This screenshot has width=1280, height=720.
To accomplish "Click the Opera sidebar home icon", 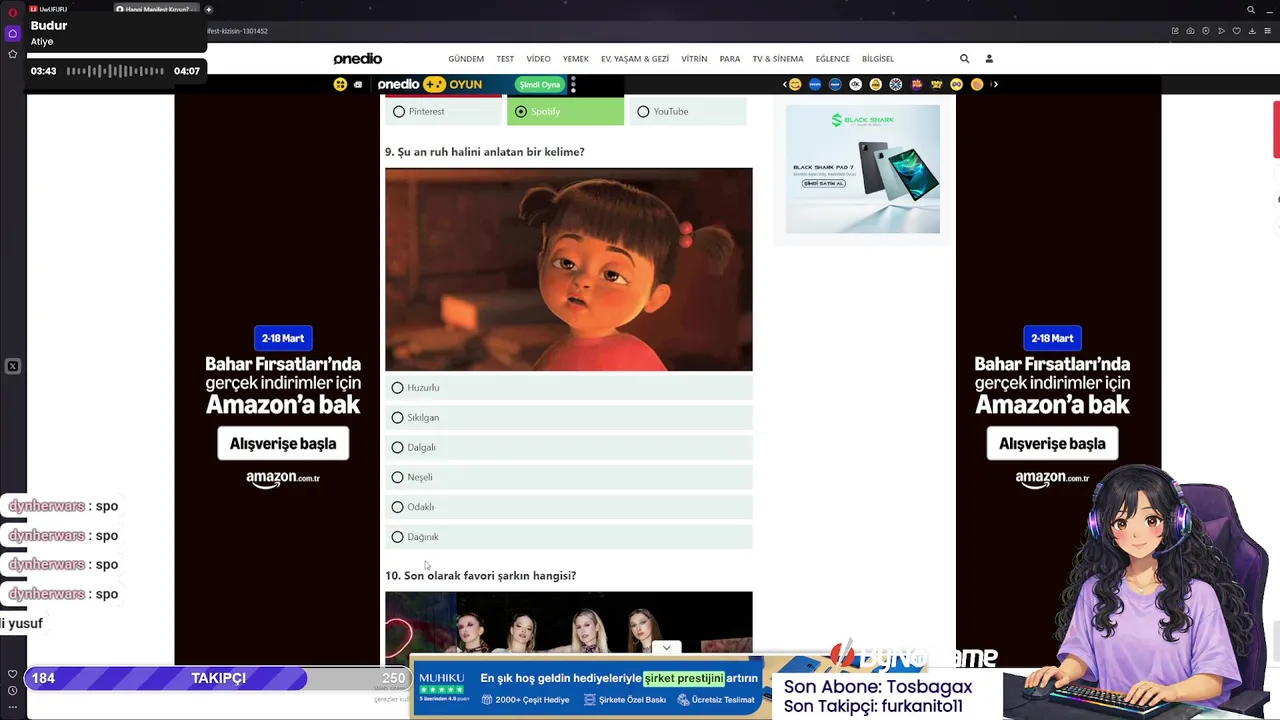I will coord(12,33).
